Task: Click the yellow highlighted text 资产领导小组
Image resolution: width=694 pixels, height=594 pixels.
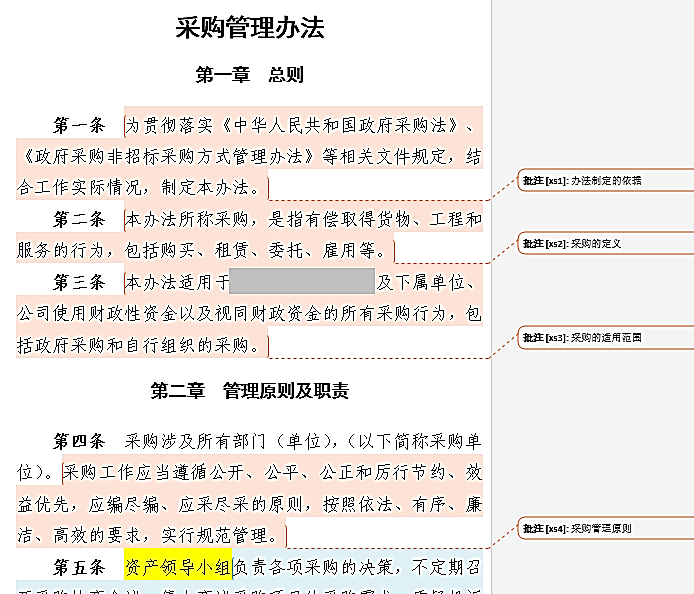Action: click(x=178, y=567)
